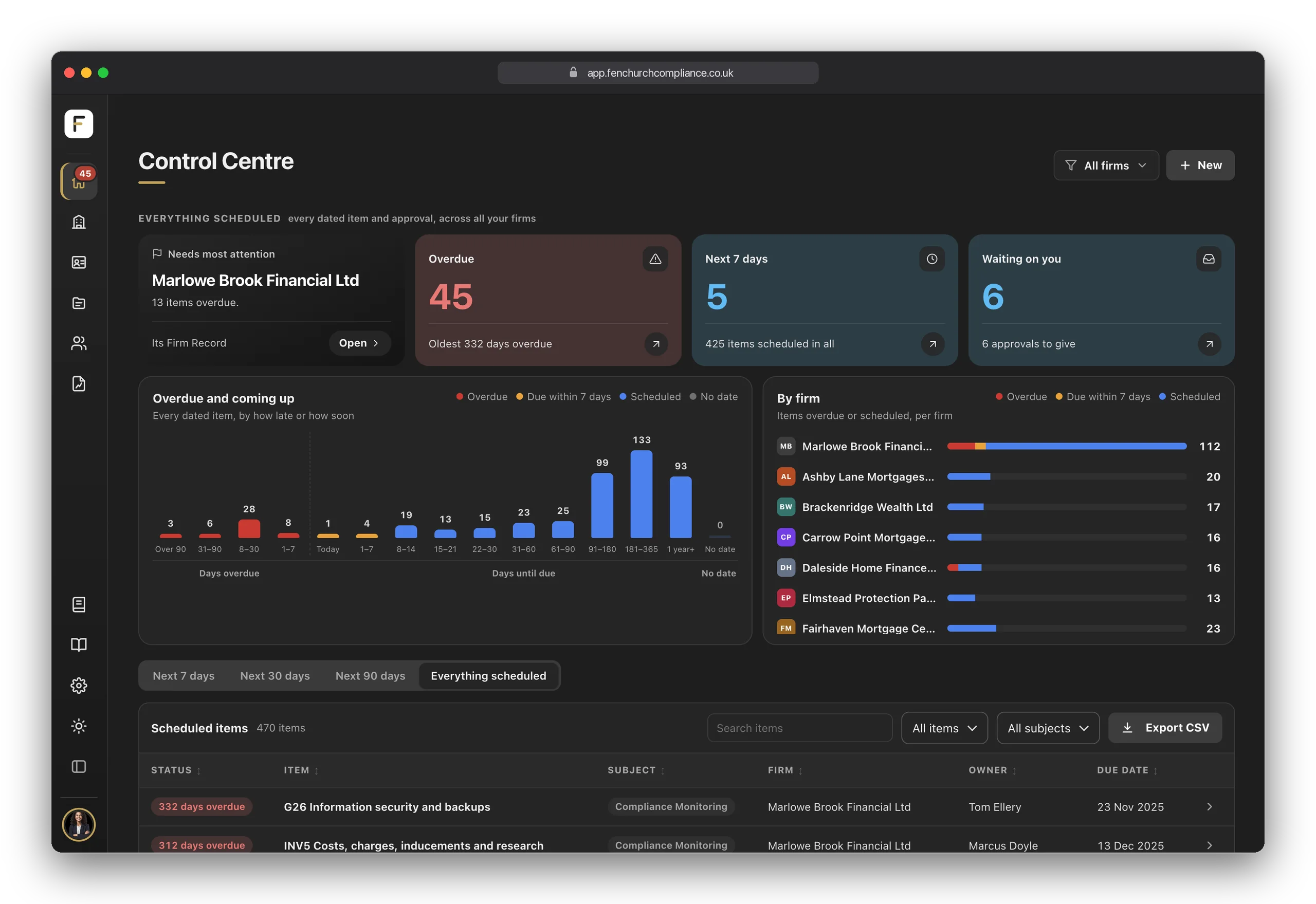Viewport: 1316px width, 904px height.
Task: Click the Search items field
Action: 799,728
